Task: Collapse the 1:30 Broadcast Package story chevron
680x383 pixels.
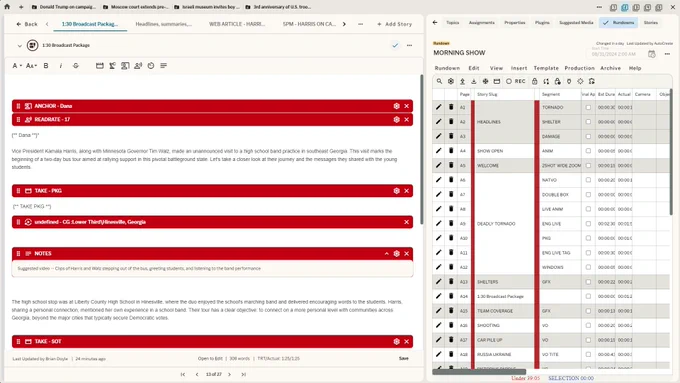Action: 20,46
